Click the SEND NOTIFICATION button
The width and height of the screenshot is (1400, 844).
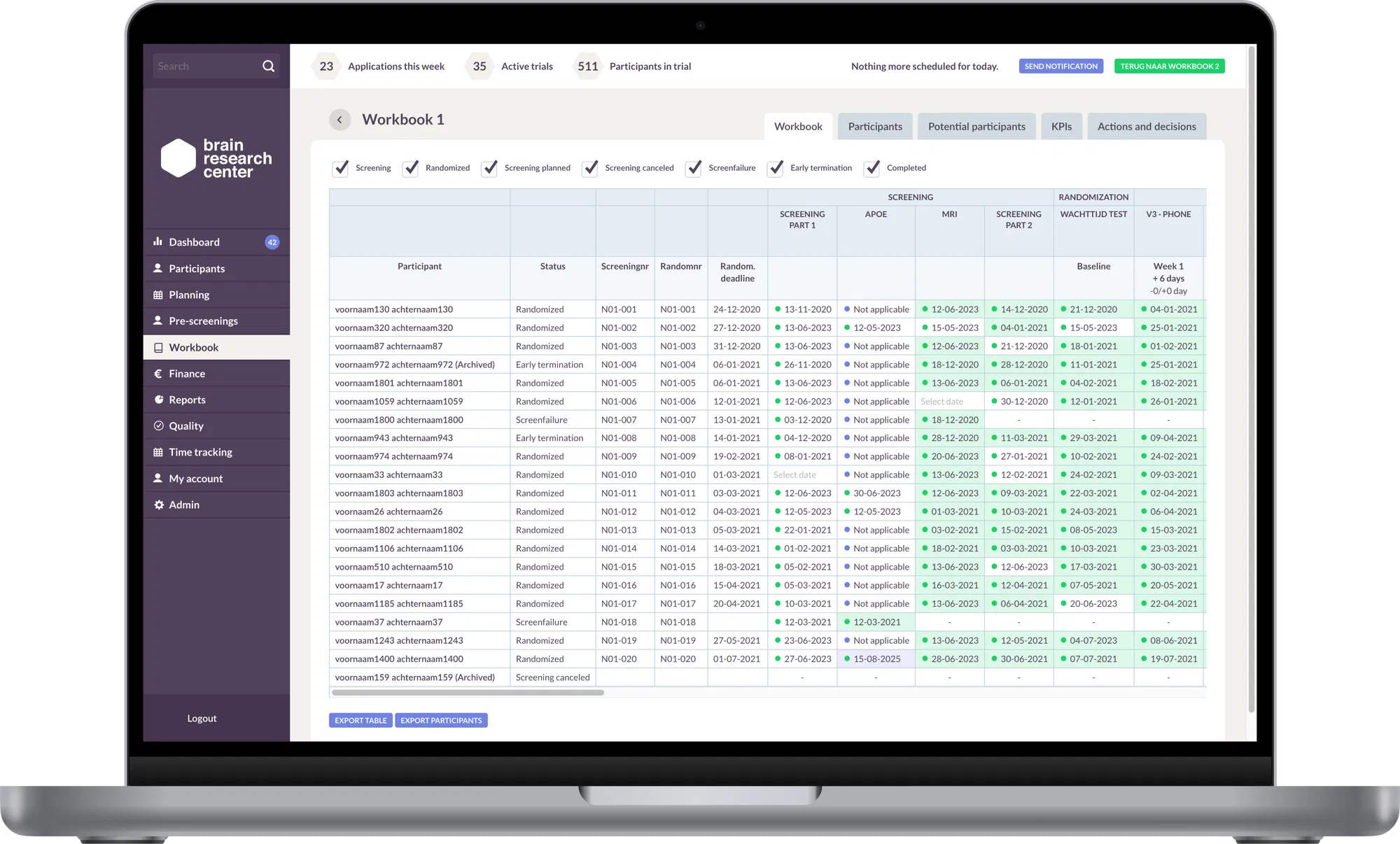(1061, 66)
